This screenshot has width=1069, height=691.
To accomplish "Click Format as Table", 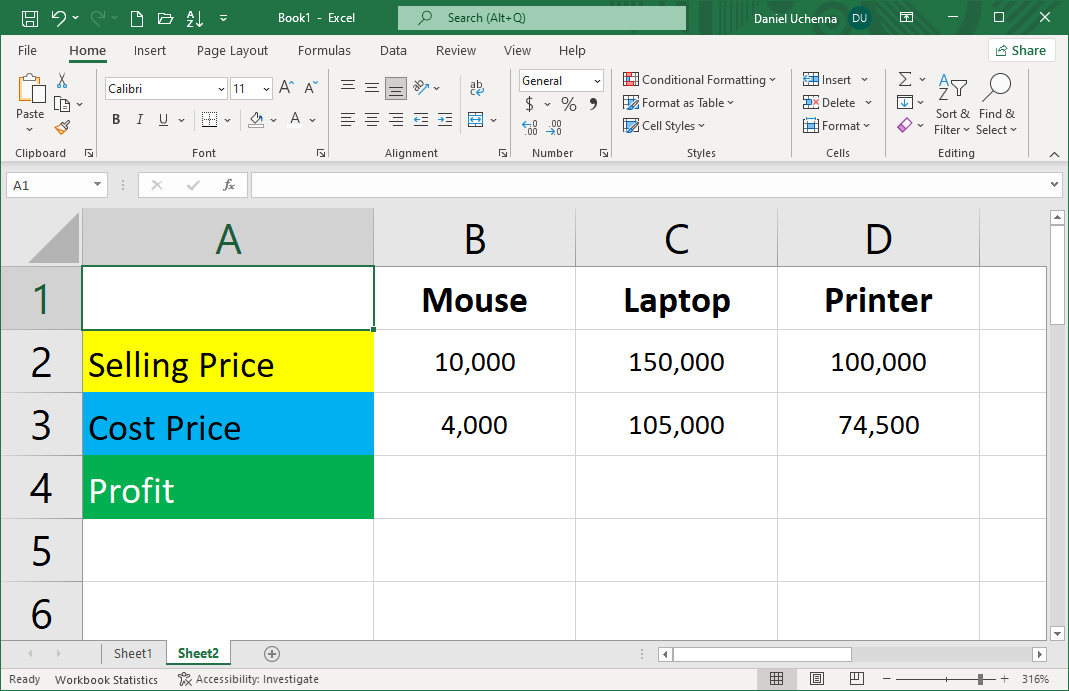I will 679,102.
